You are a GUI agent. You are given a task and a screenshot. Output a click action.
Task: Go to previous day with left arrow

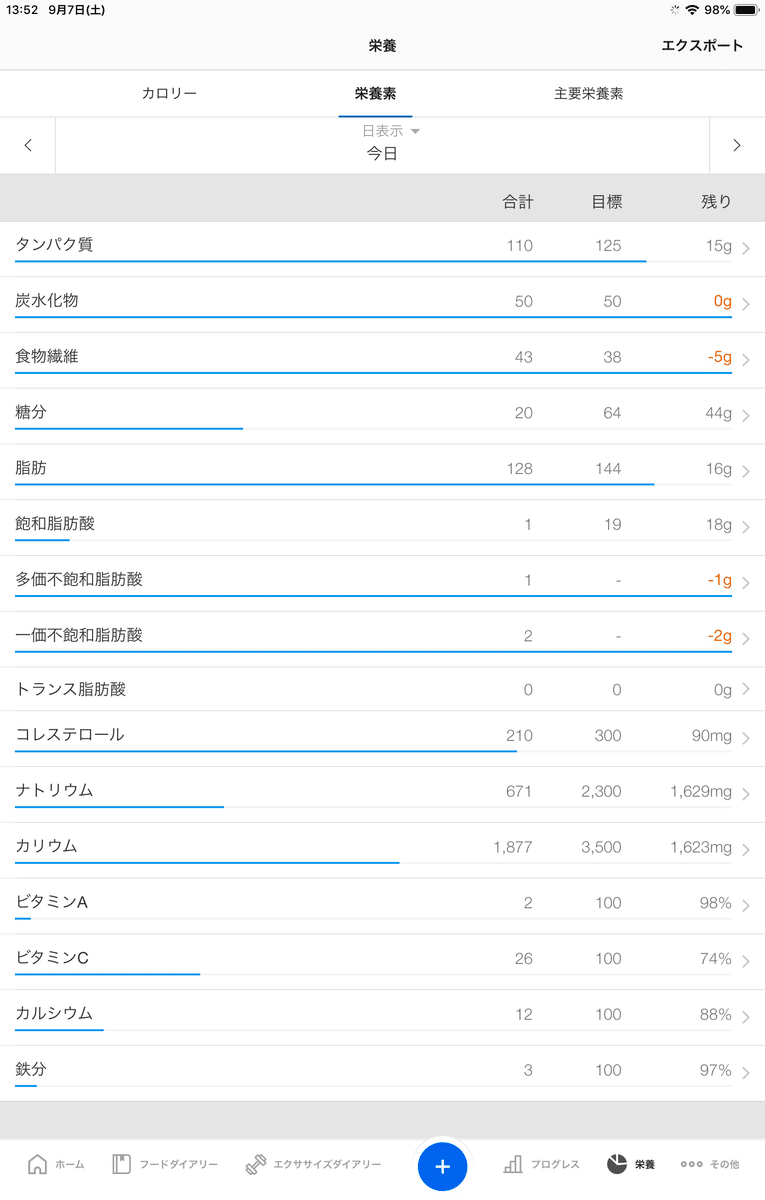28,146
